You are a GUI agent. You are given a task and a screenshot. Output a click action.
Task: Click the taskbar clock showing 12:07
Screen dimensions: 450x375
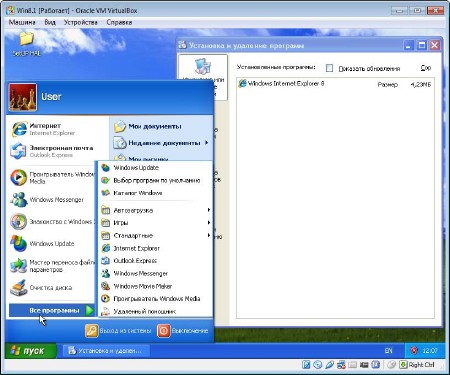click(430, 351)
